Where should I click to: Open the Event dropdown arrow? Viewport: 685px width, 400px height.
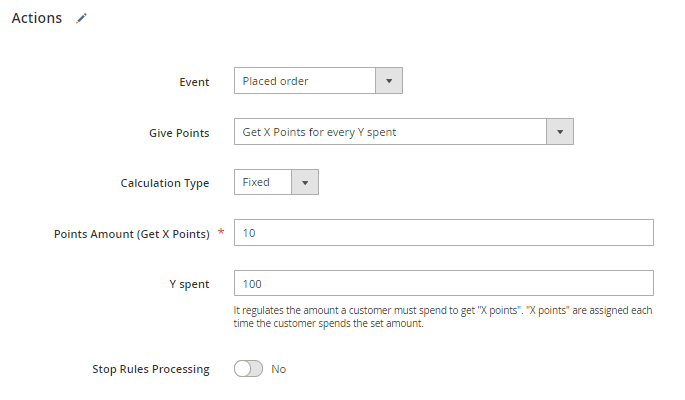[388, 81]
